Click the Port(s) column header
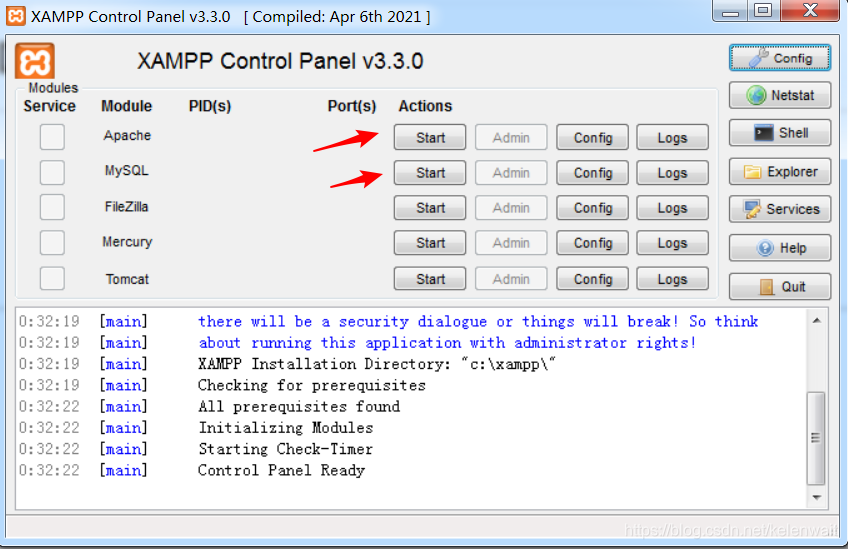The width and height of the screenshot is (848, 549). coord(352,105)
